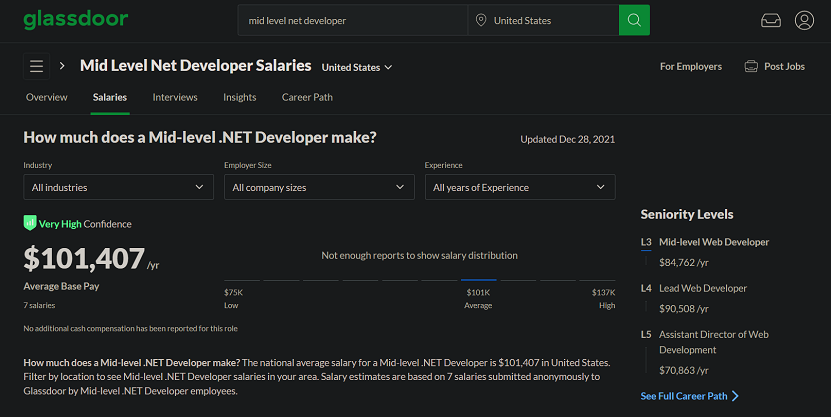Click the Seniority Levels heading
831x417 pixels.
[687, 214]
